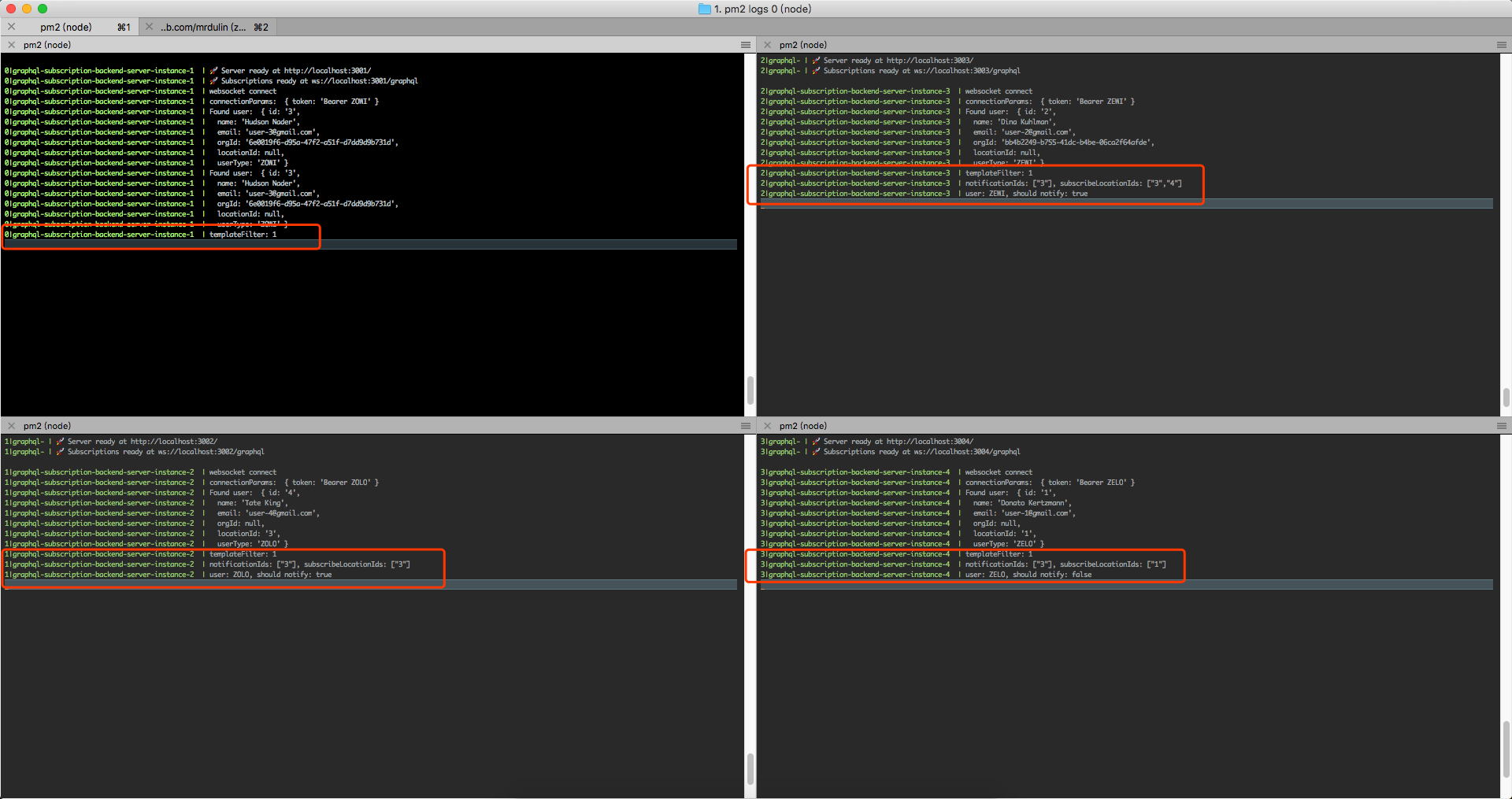1512x799 pixels.
Task: Click subscribeLocationIds ["3"] line in instance-2
Action: (309, 564)
